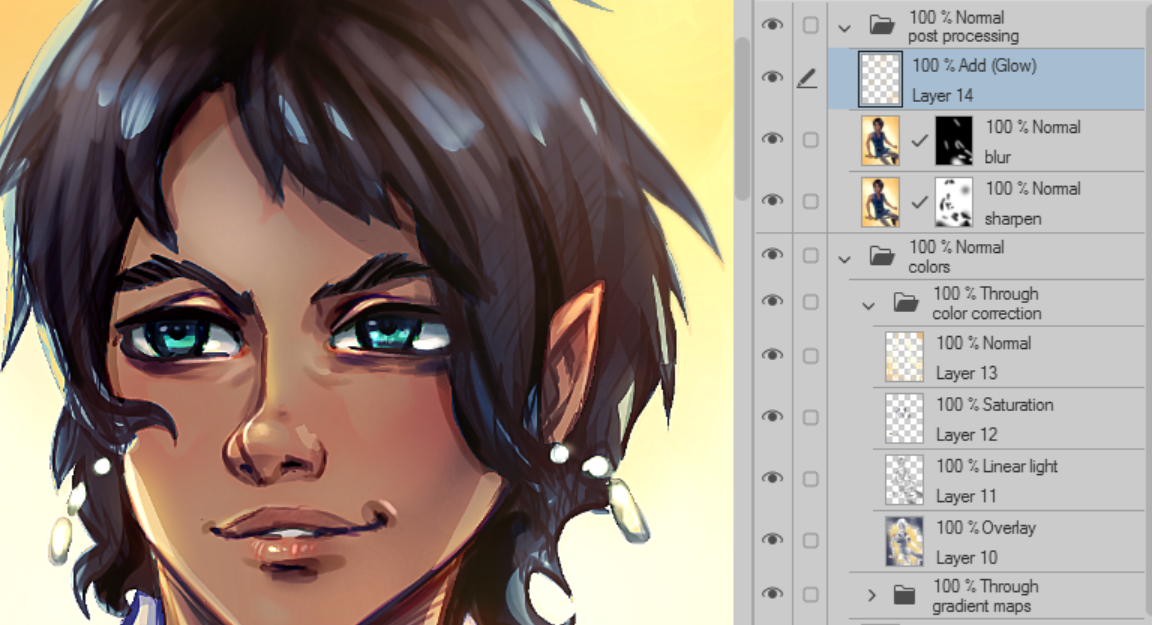Select the sharpen layer image thumbnail
Image resolution: width=1152 pixels, height=625 pixels.
click(x=880, y=202)
